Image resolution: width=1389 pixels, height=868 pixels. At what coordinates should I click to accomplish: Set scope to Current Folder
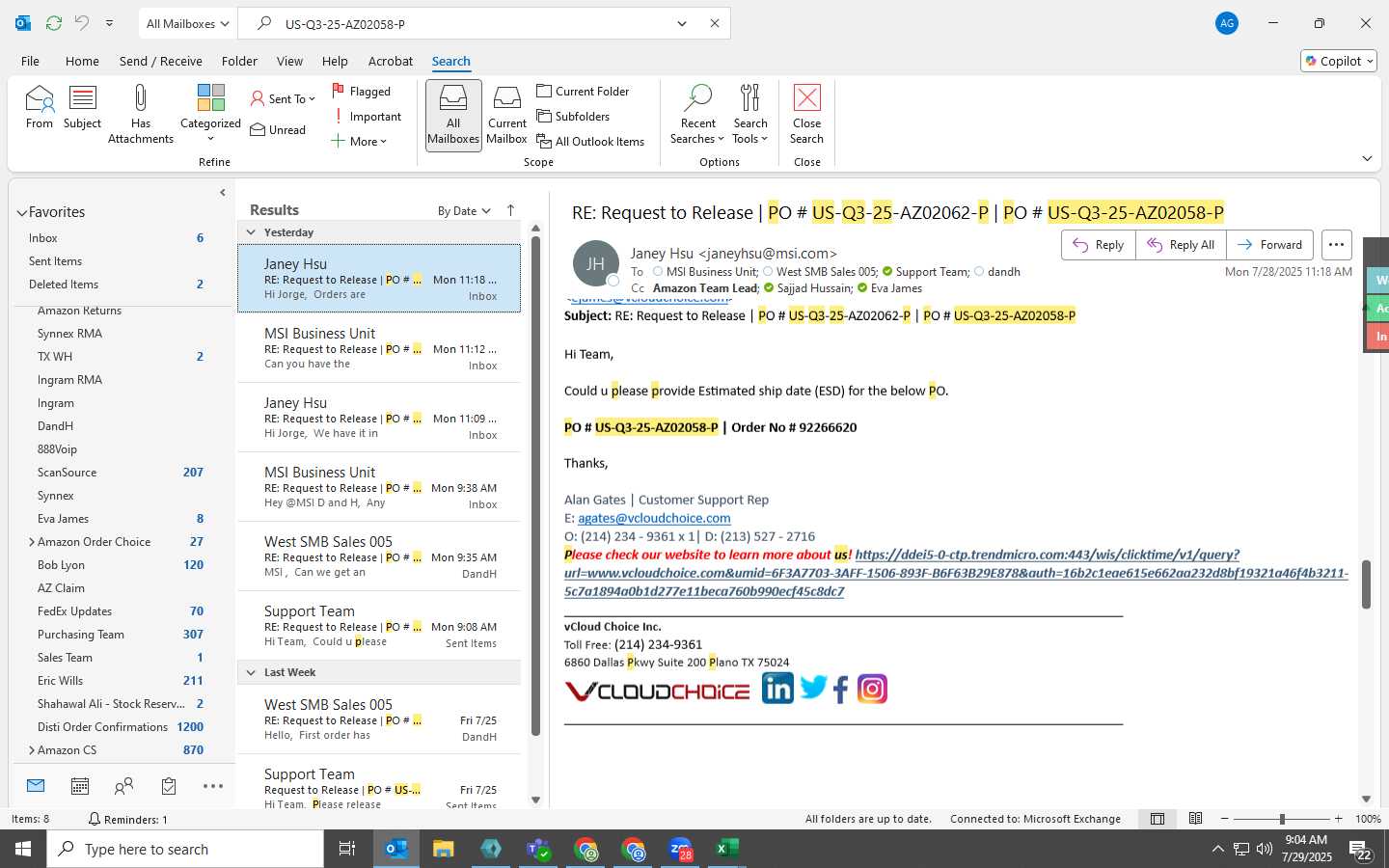pos(584,91)
